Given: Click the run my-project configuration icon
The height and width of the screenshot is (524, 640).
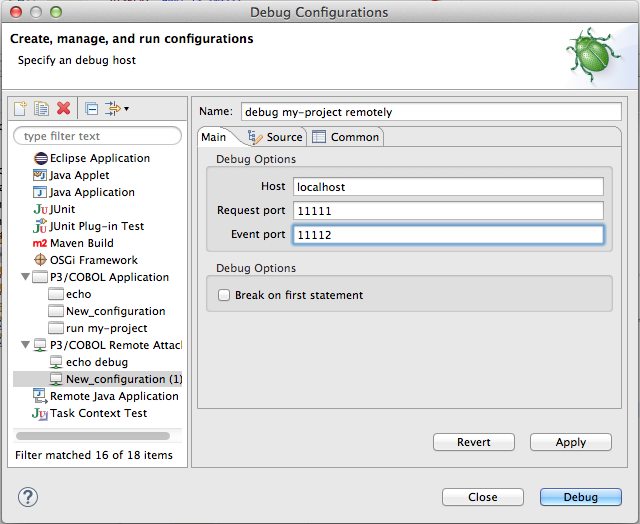Looking at the screenshot, I should (56, 328).
